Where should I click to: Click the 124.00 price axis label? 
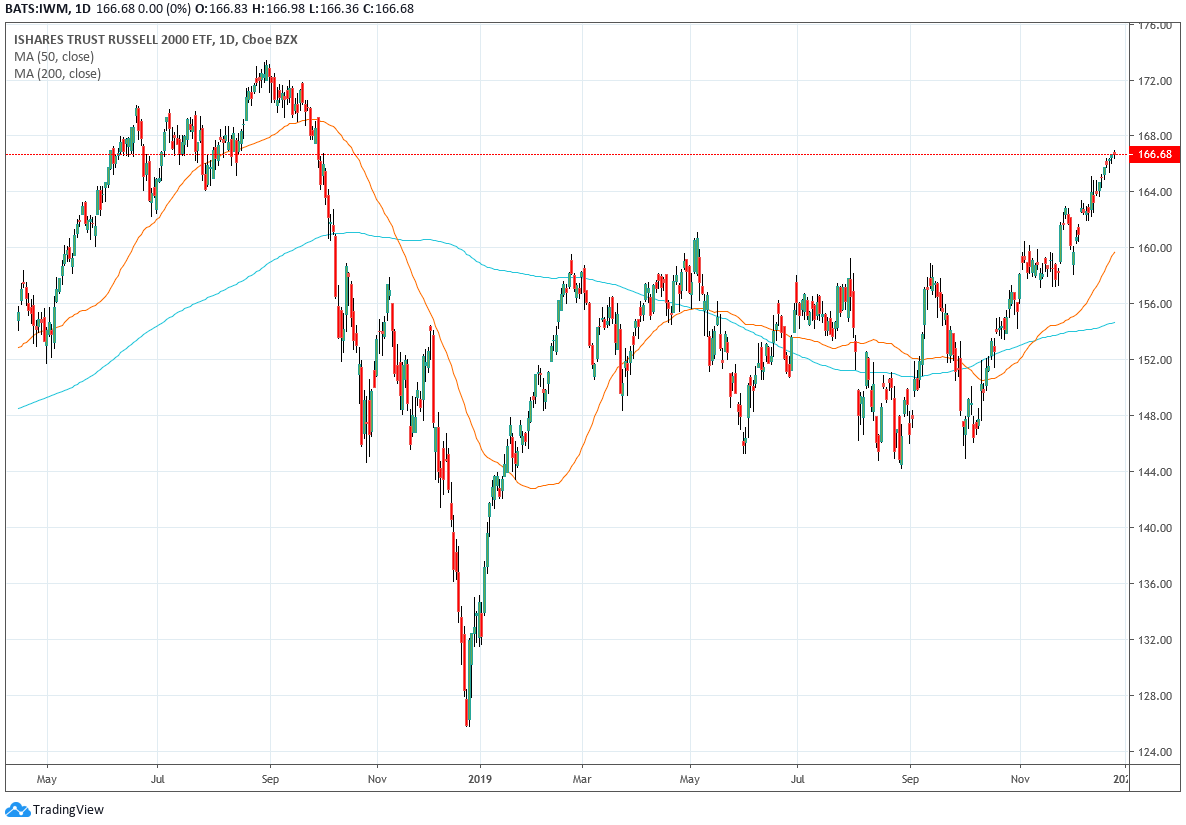pos(1155,752)
